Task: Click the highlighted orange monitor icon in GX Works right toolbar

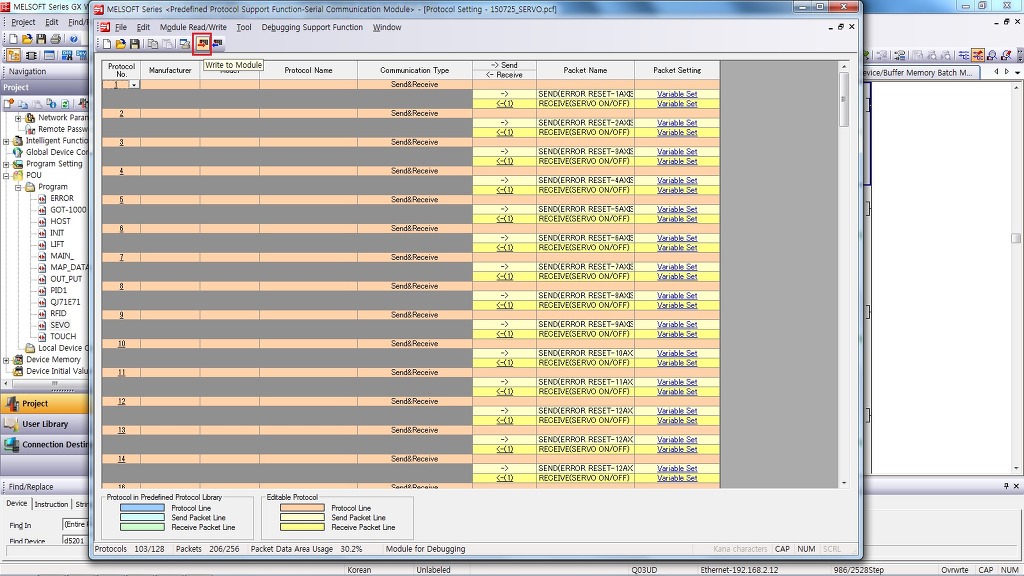Action: tap(978, 56)
